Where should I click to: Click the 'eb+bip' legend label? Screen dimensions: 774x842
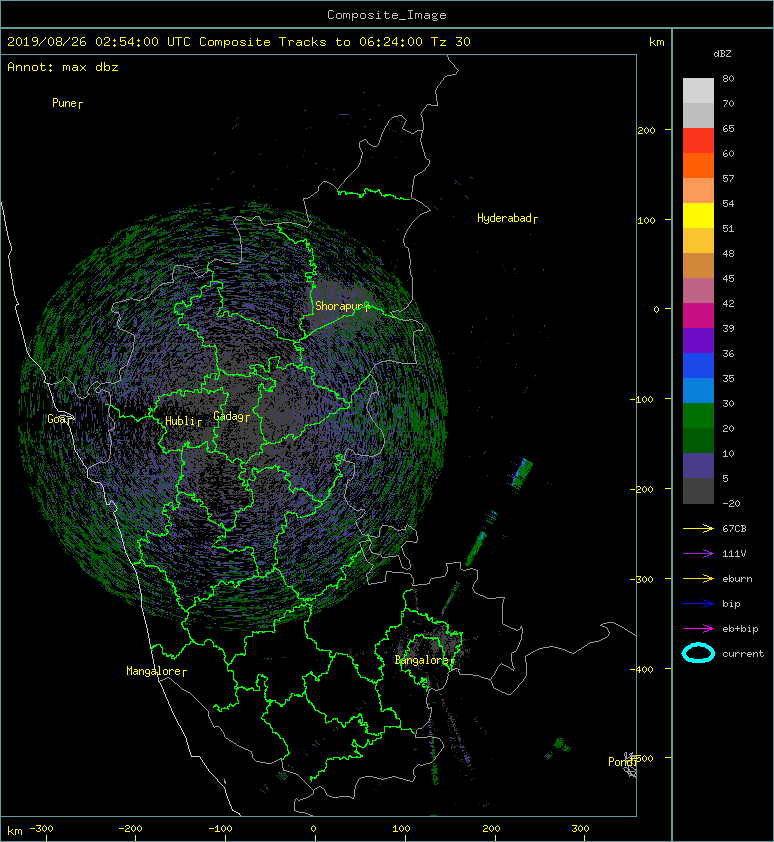[740, 629]
